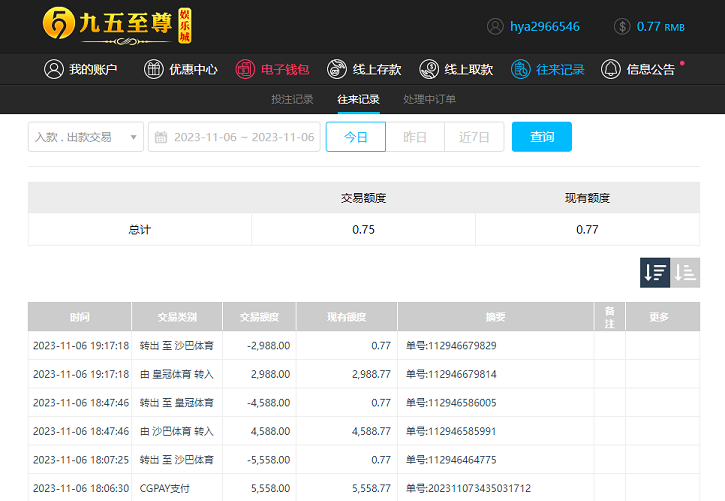Select the 今日 date range option
725x501 pixels.
point(356,137)
